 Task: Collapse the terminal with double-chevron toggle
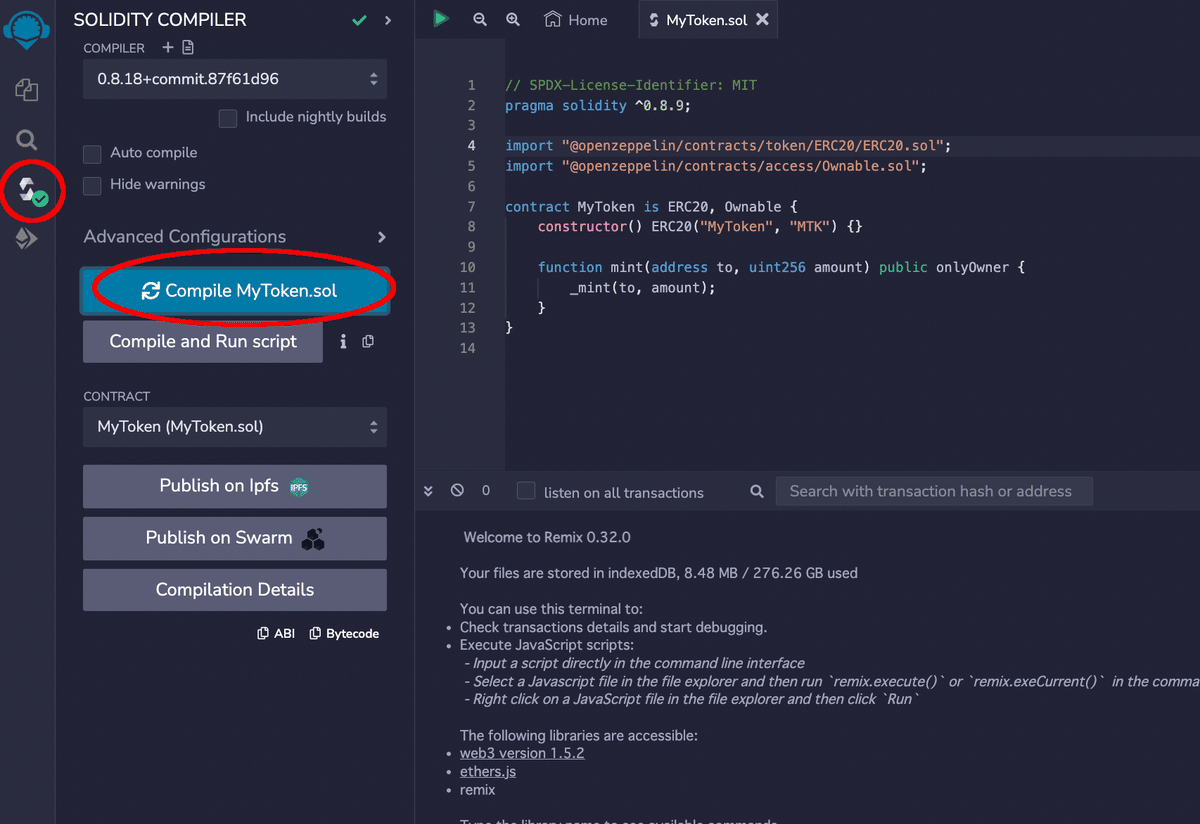tap(429, 491)
